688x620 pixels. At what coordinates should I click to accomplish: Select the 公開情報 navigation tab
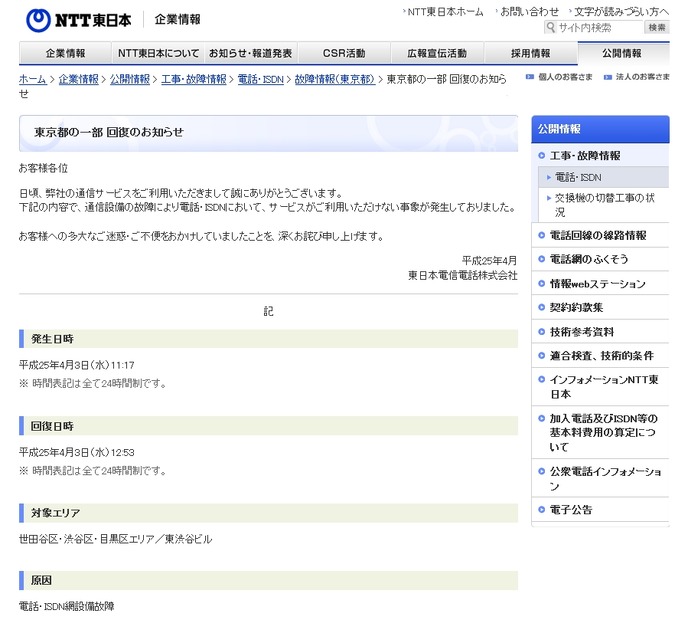624,53
